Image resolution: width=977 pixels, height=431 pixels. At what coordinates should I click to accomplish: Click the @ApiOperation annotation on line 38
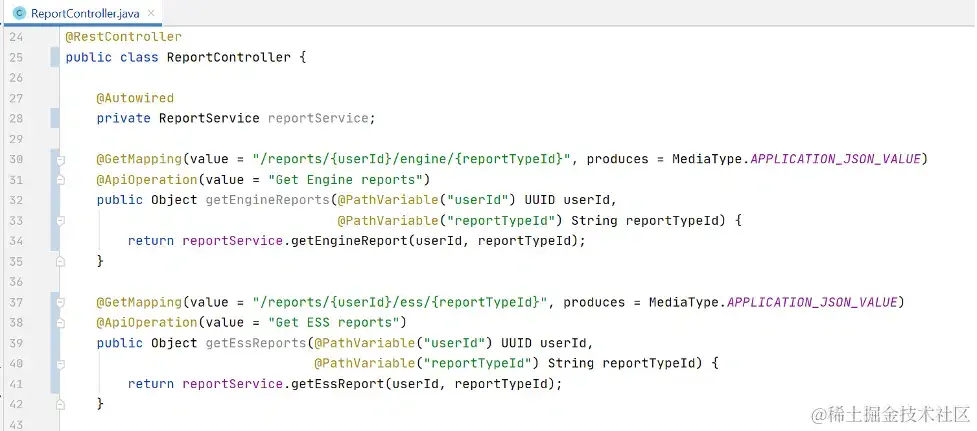(147, 322)
